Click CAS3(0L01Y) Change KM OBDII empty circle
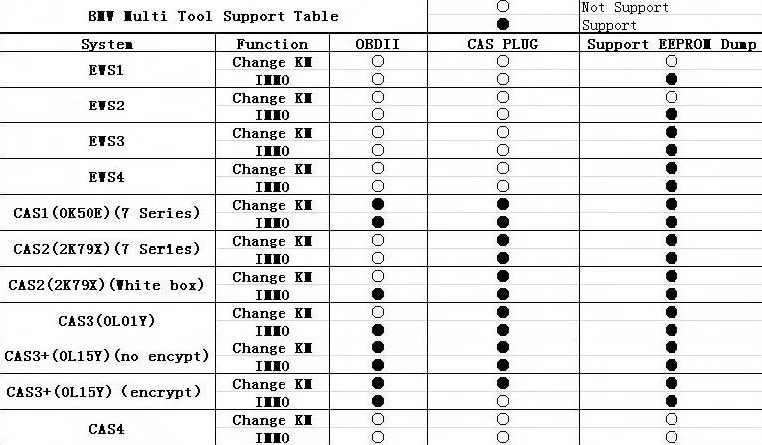Screen dimensions: 762x445 pos(378,312)
